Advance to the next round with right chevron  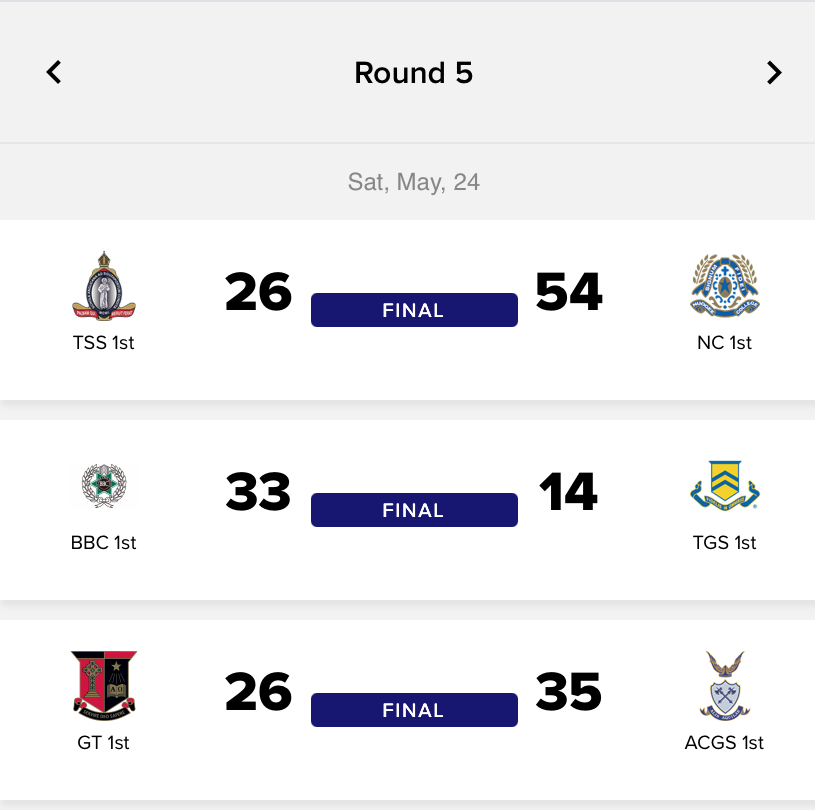pyautogui.click(x=774, y=72)
